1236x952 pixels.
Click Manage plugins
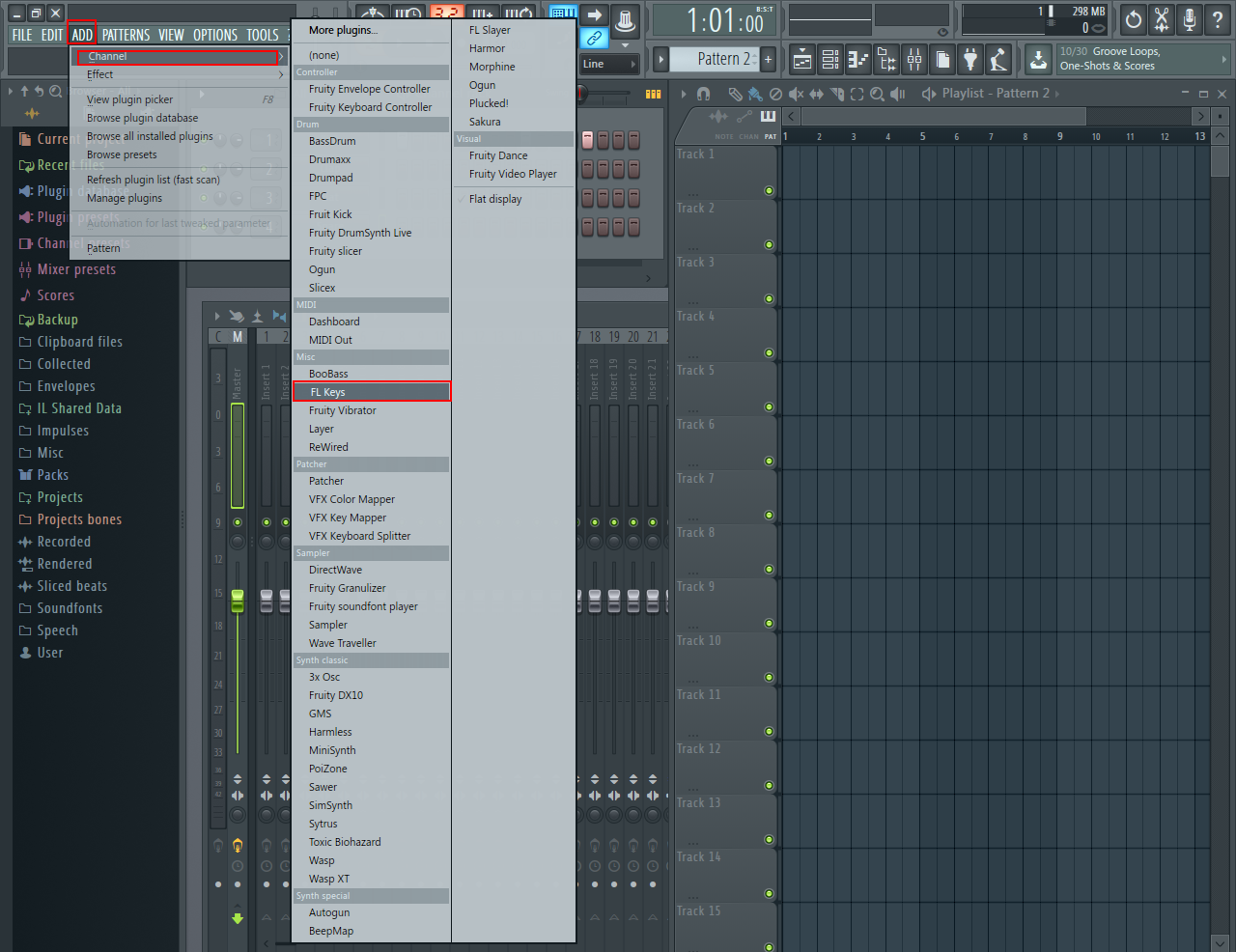tap(125, 198)
